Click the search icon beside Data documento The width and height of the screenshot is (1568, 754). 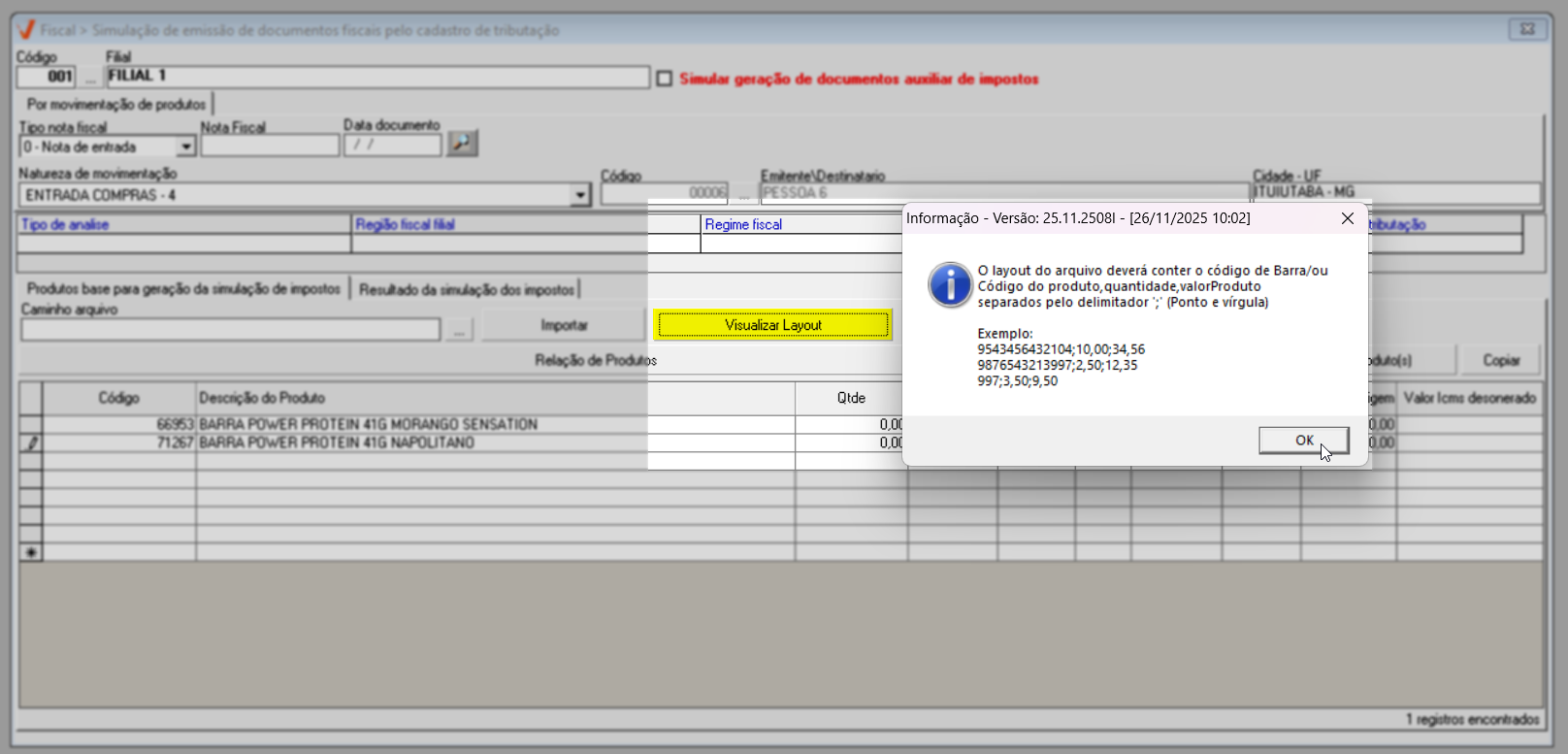click(x=462, y=144)
